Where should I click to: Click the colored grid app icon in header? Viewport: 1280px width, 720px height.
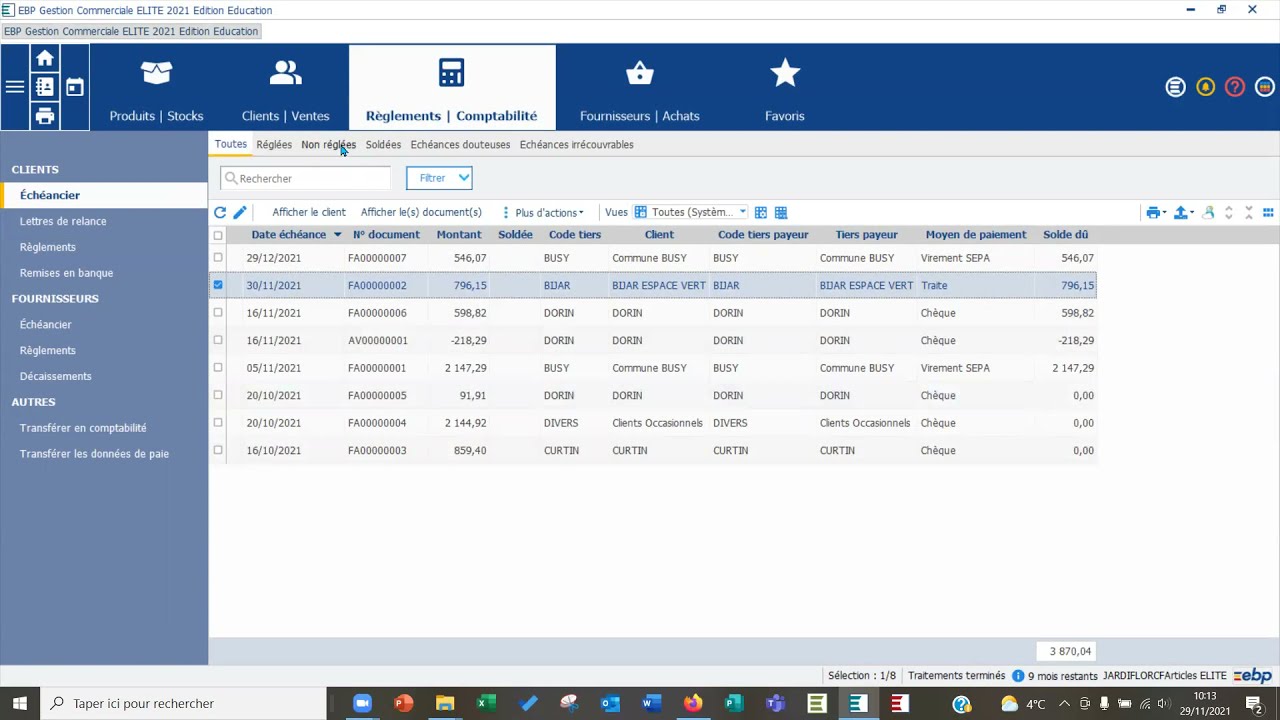tap(1264, 87)
